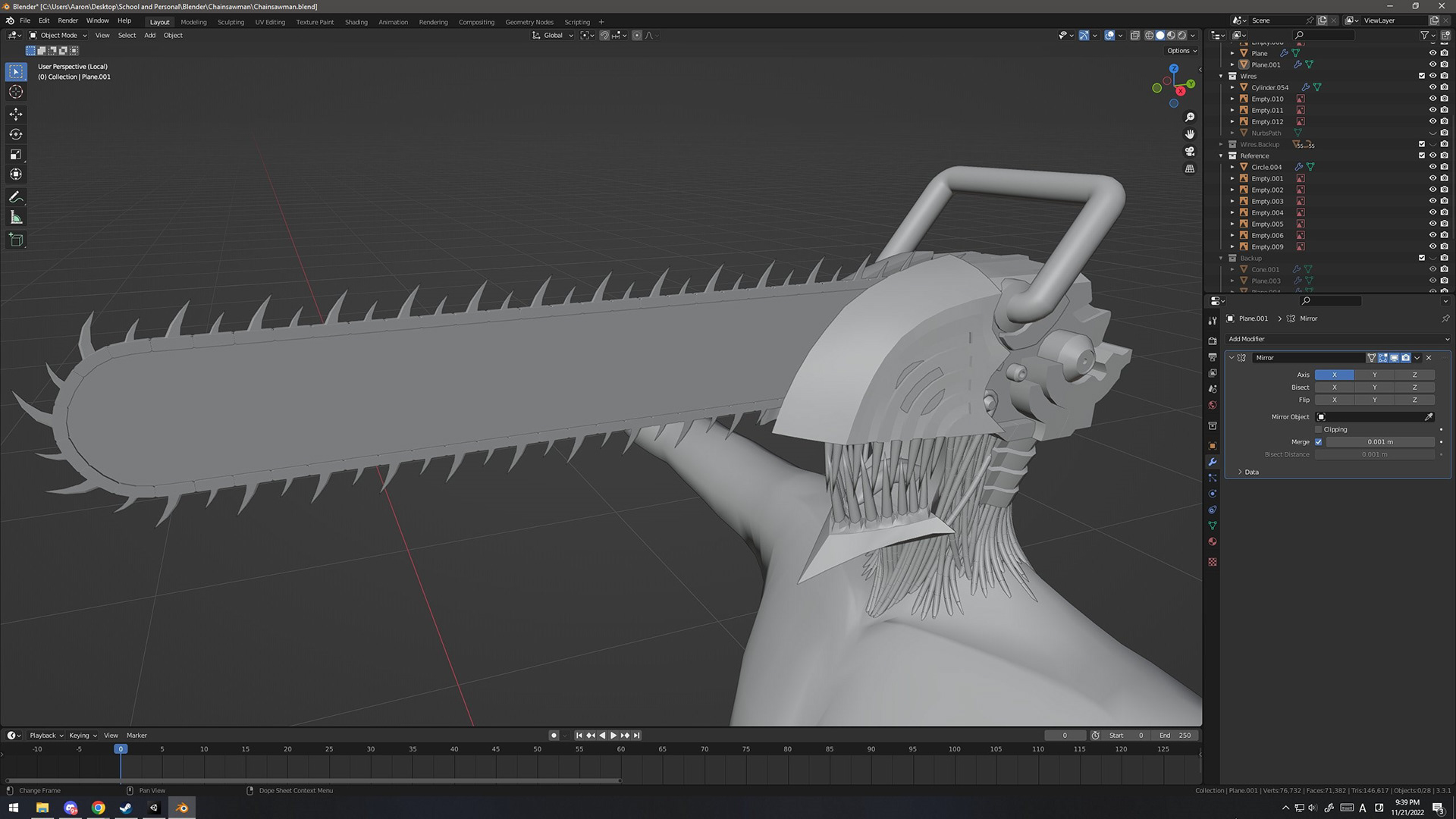Open Output properties tab
Screen dimensions: 1456x819
1213,357
